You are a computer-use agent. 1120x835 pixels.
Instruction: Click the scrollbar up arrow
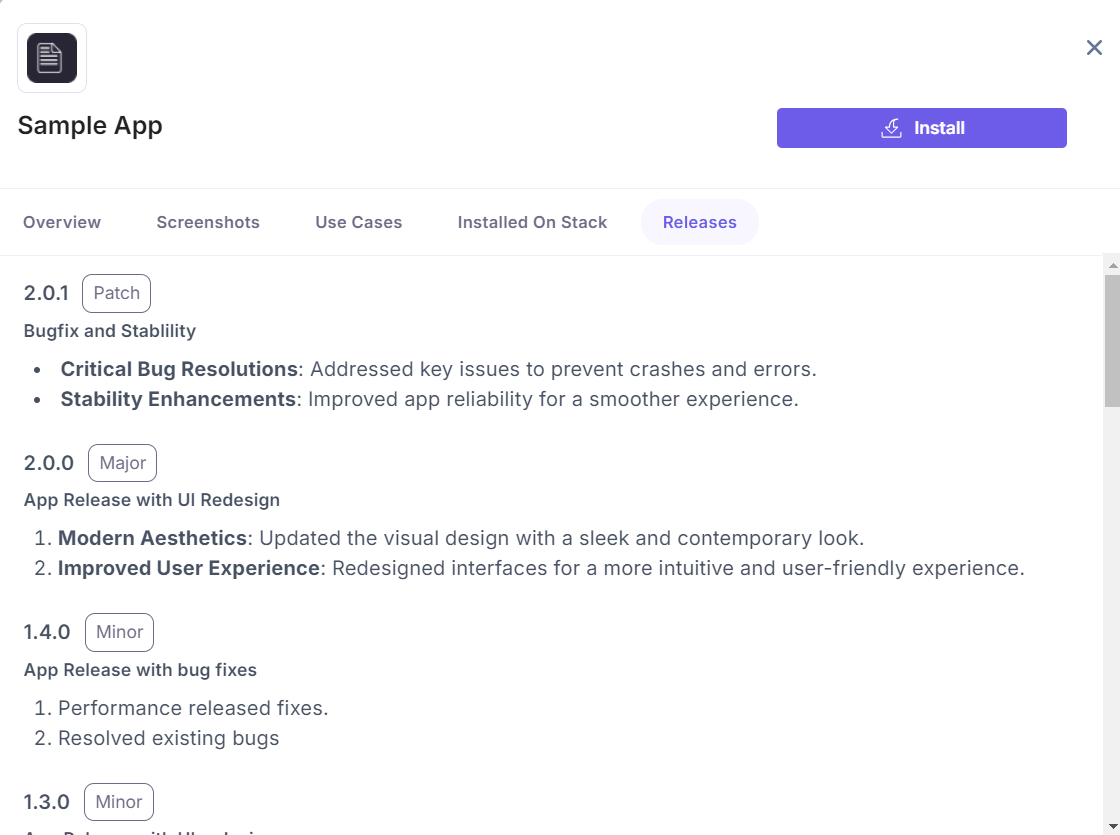(x=1111, y=264)
